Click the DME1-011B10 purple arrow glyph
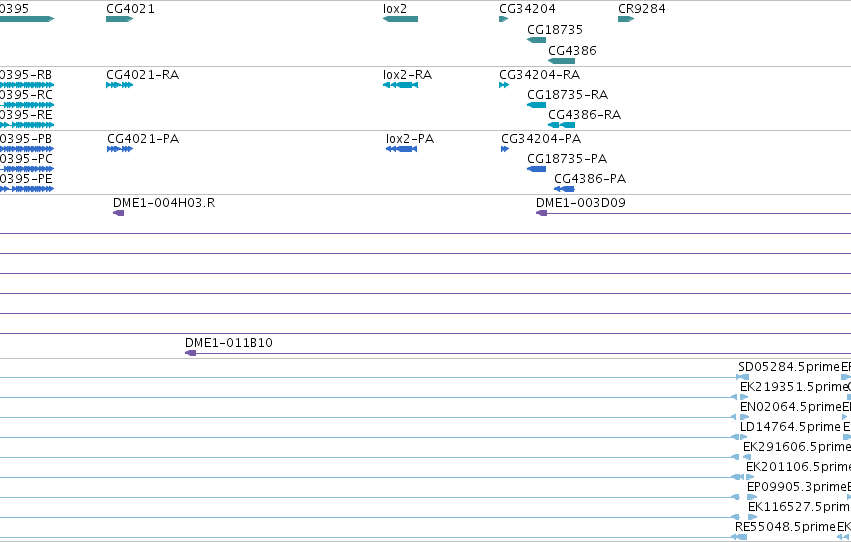 click(x=190, y=353)
